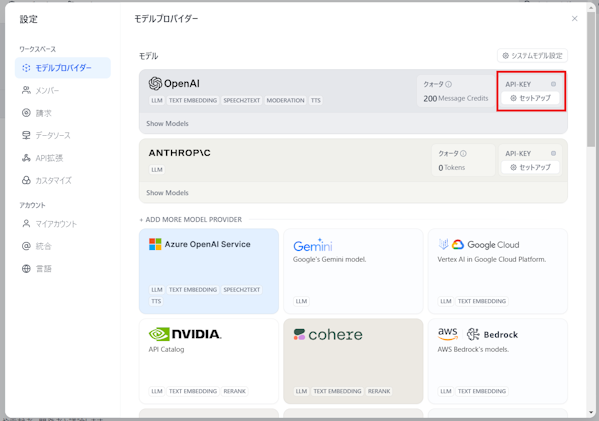Expand Show Models under Anthropic

[x=167, y=193]
